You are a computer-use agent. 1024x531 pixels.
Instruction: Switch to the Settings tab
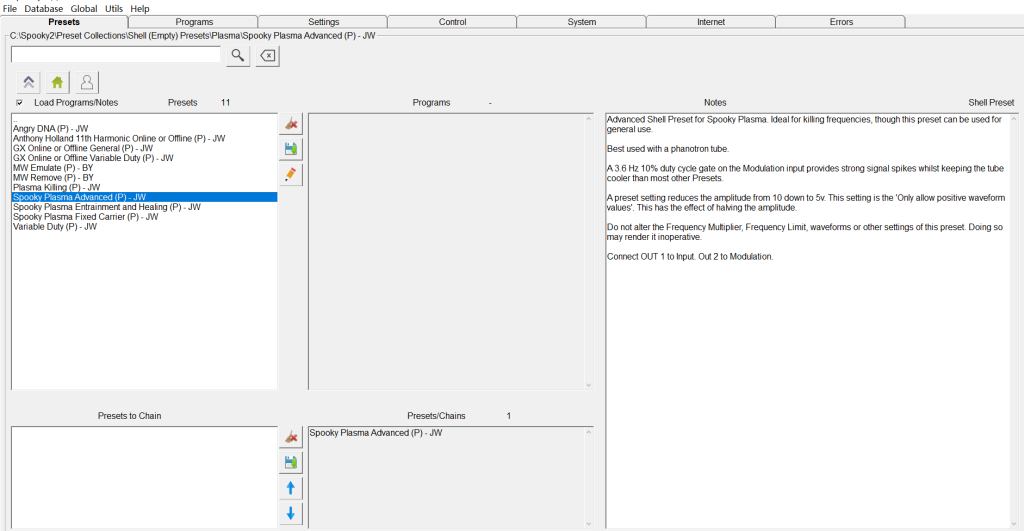tap(323, 22)
